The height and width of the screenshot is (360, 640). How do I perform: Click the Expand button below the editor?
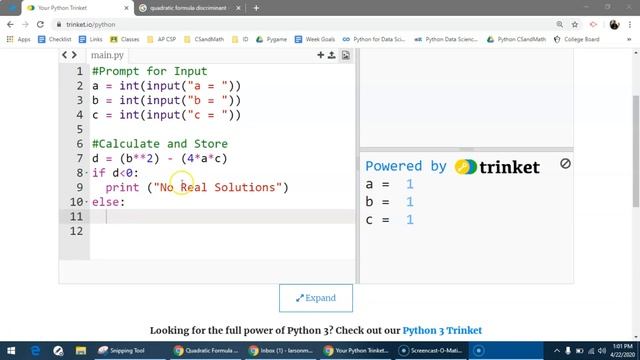pyautogui.click(x=316, y=298)
